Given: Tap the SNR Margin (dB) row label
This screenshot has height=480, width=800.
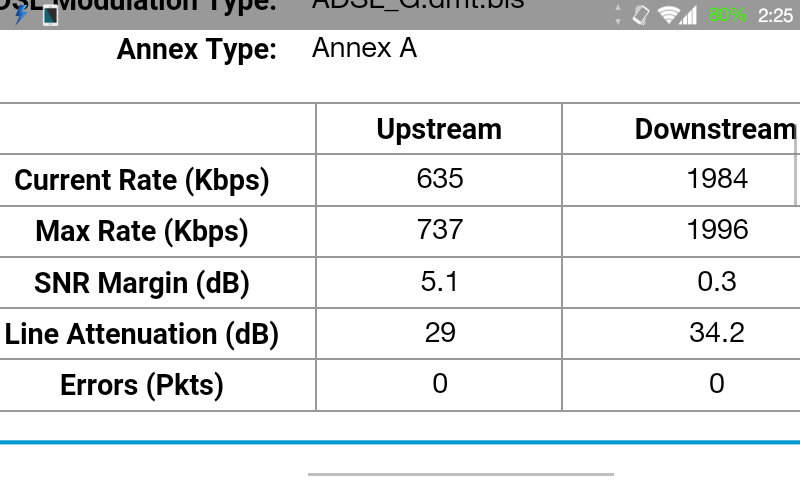Looking at the screenshot, I should 142,283.
